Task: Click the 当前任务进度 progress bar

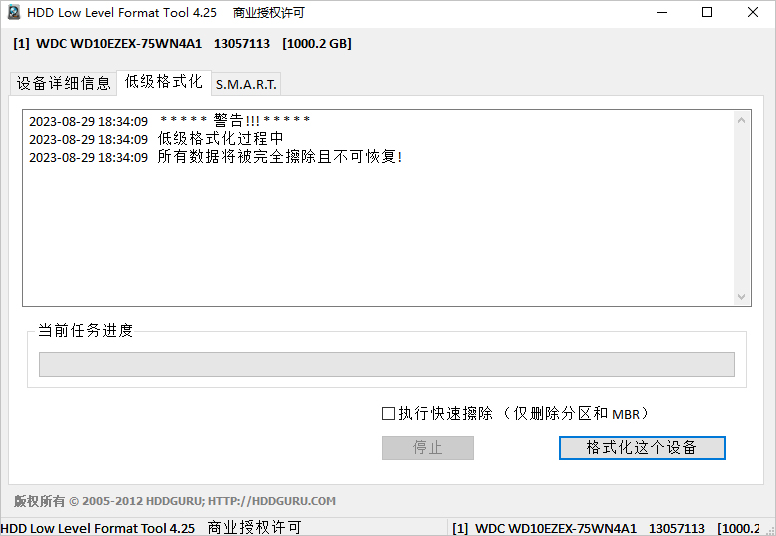Action: click(387, 364)
